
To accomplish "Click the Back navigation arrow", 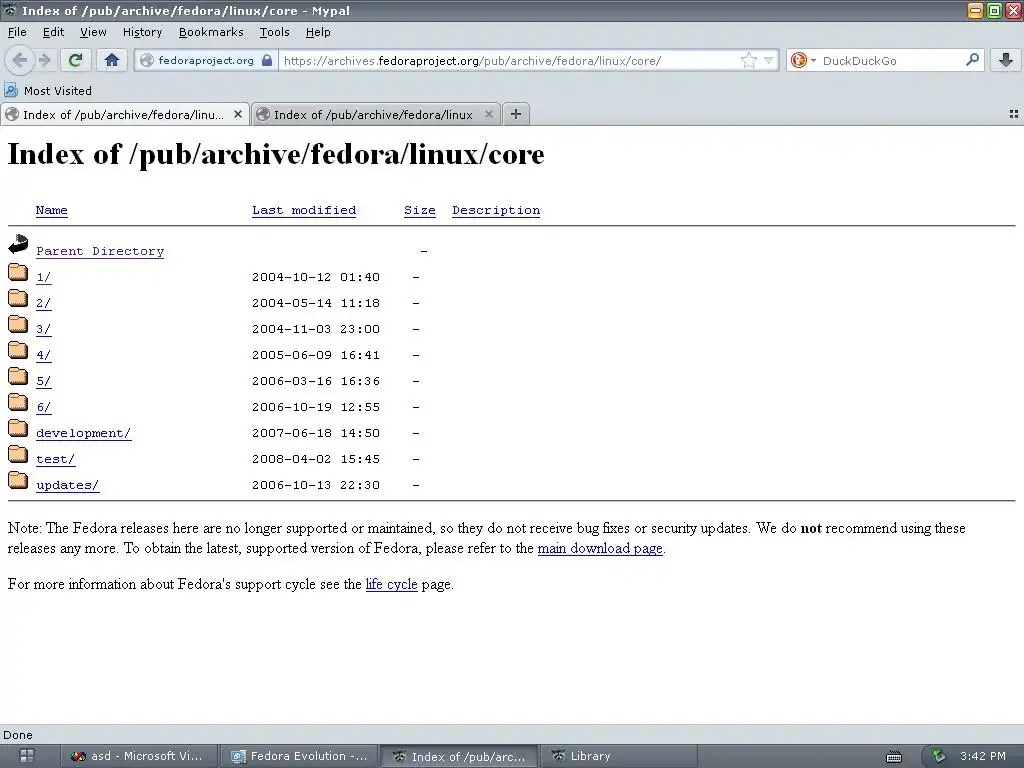I will [20, 61].
